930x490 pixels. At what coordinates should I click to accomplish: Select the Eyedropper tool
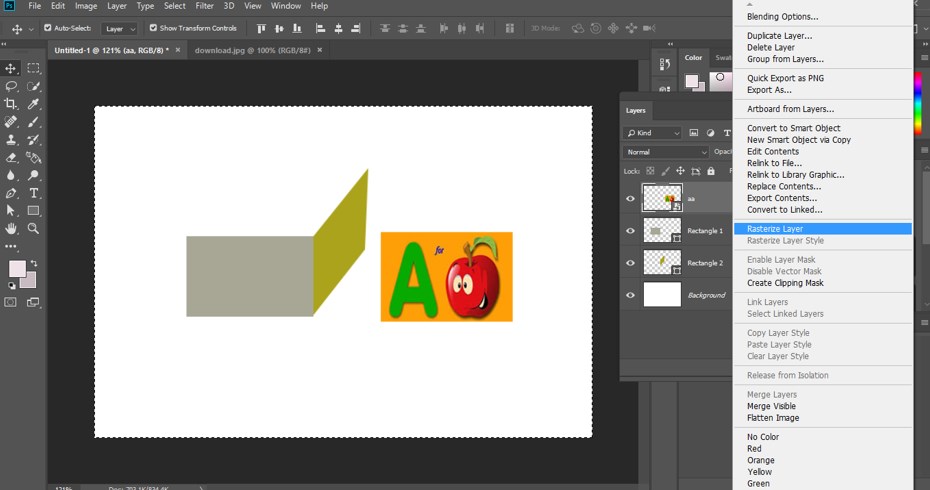click(34, 104)
